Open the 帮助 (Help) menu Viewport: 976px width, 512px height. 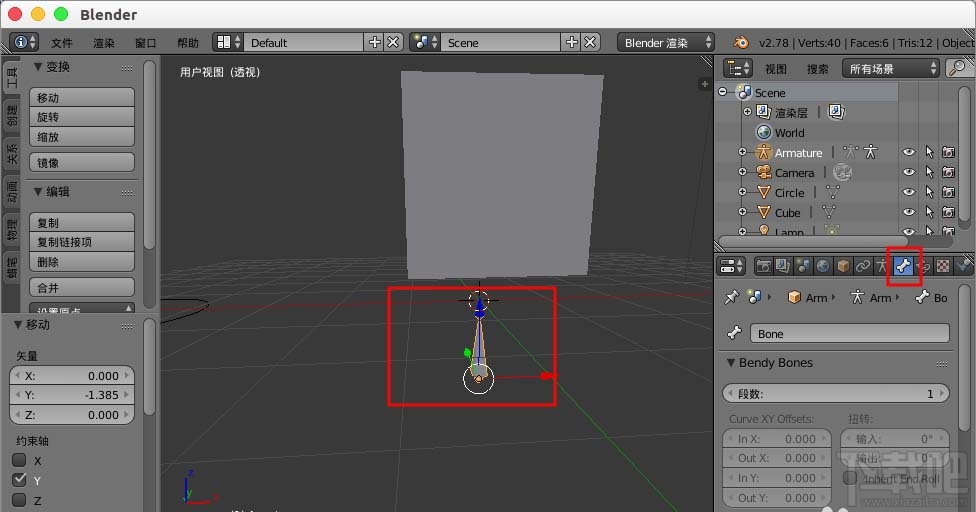coord(187,43)
